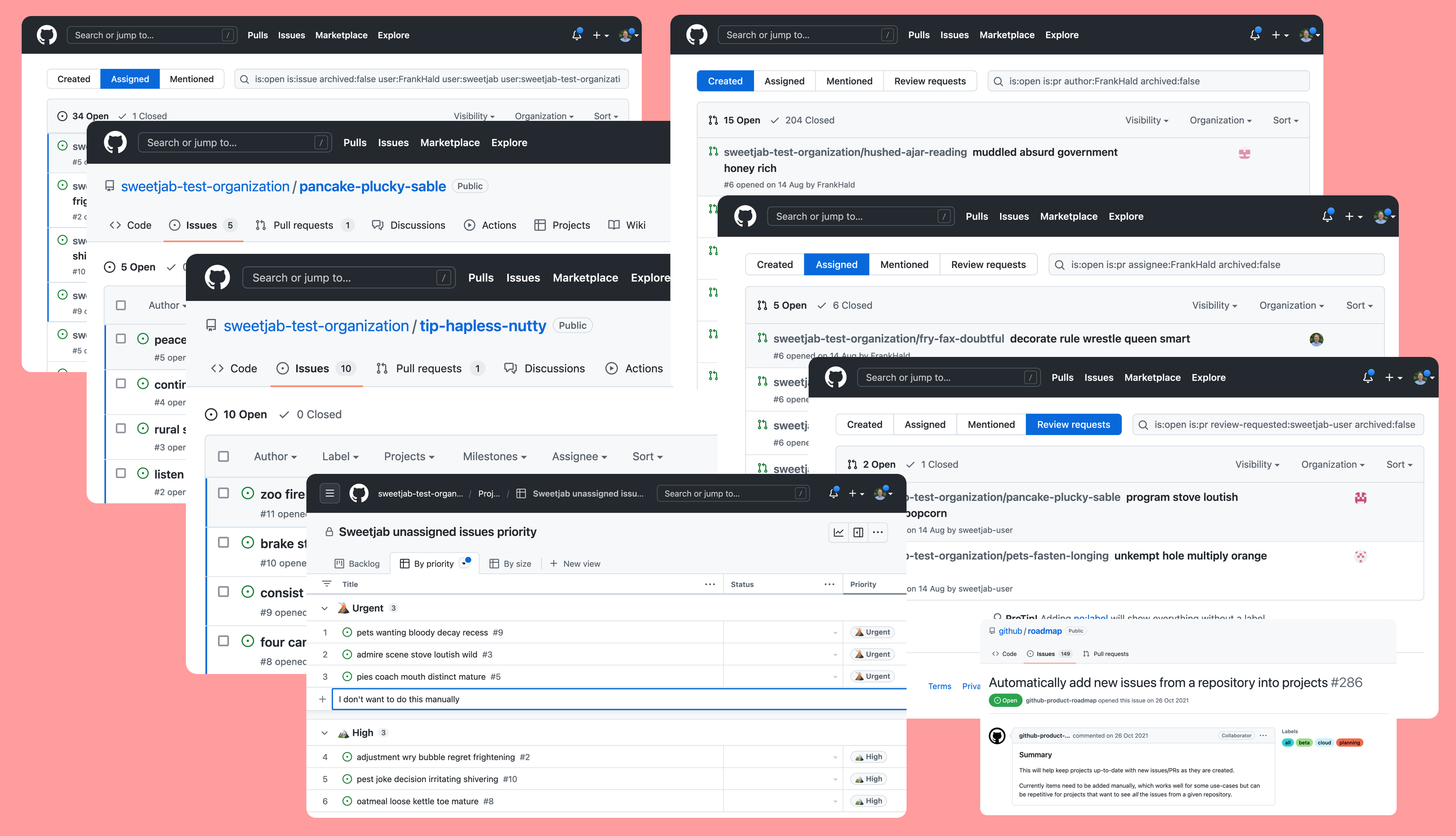Screen dimensions: 1456x836
Task: Open comment three-dot menu in roadmap issue
Action: pyautogui.click(x=1263, y=736)
